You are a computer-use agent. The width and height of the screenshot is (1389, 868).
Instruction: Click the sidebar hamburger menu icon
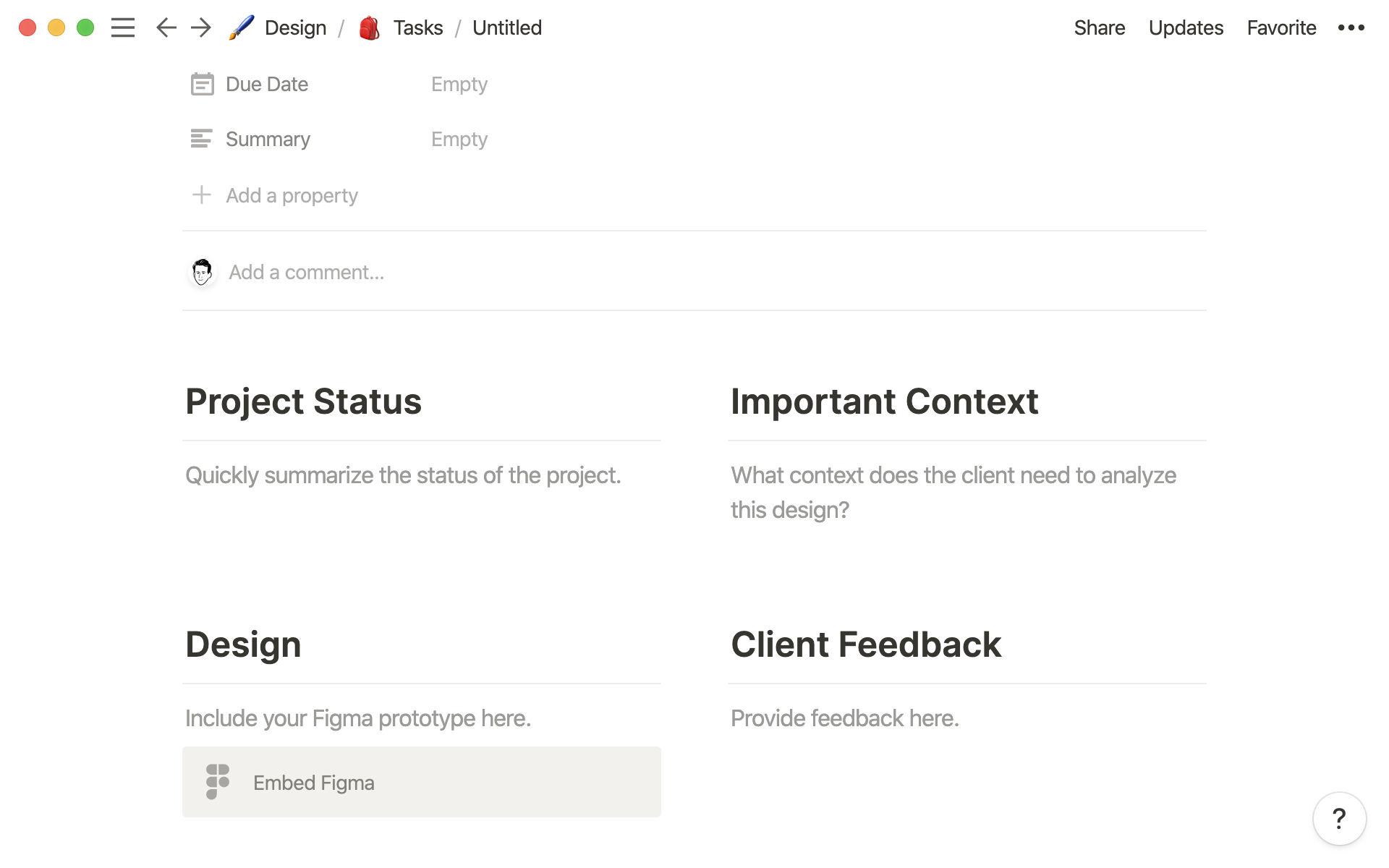point(121,28)
